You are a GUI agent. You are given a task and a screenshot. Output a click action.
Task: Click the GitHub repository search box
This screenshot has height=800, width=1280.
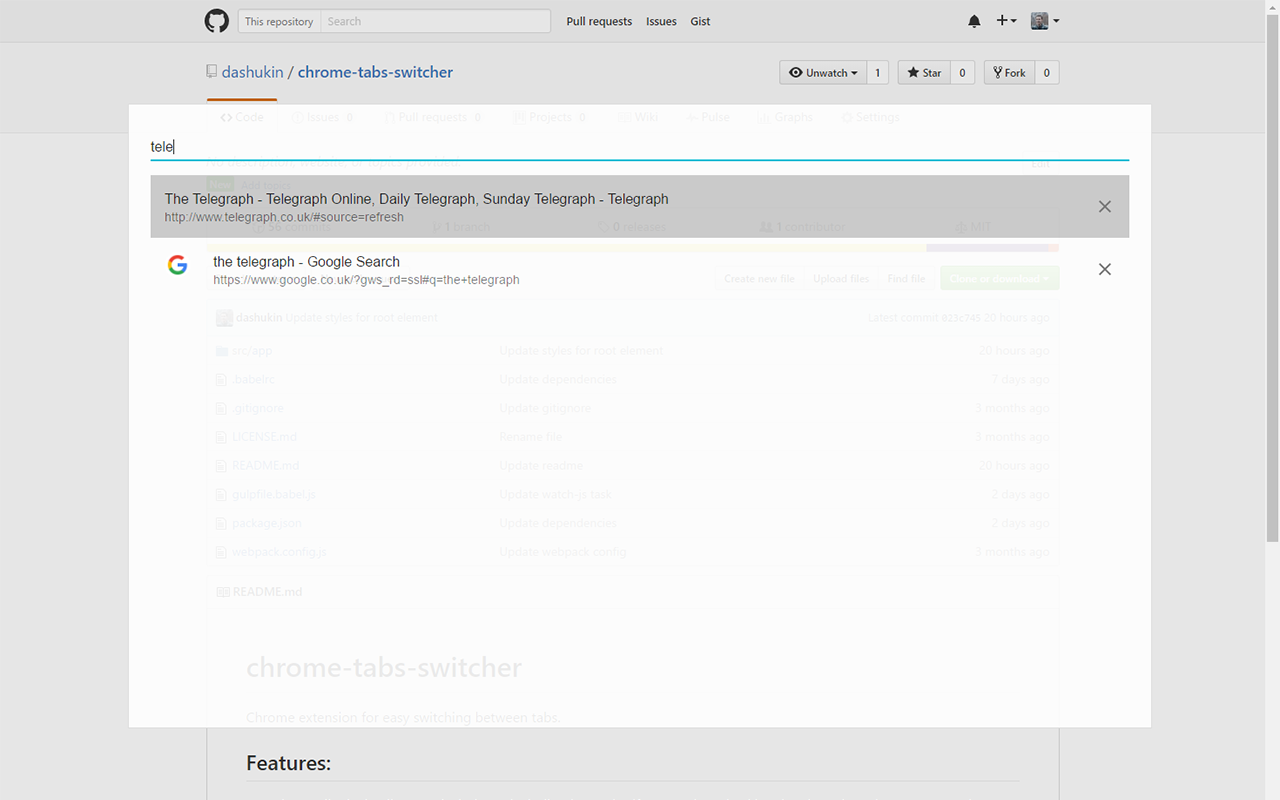tap(435, 21)
